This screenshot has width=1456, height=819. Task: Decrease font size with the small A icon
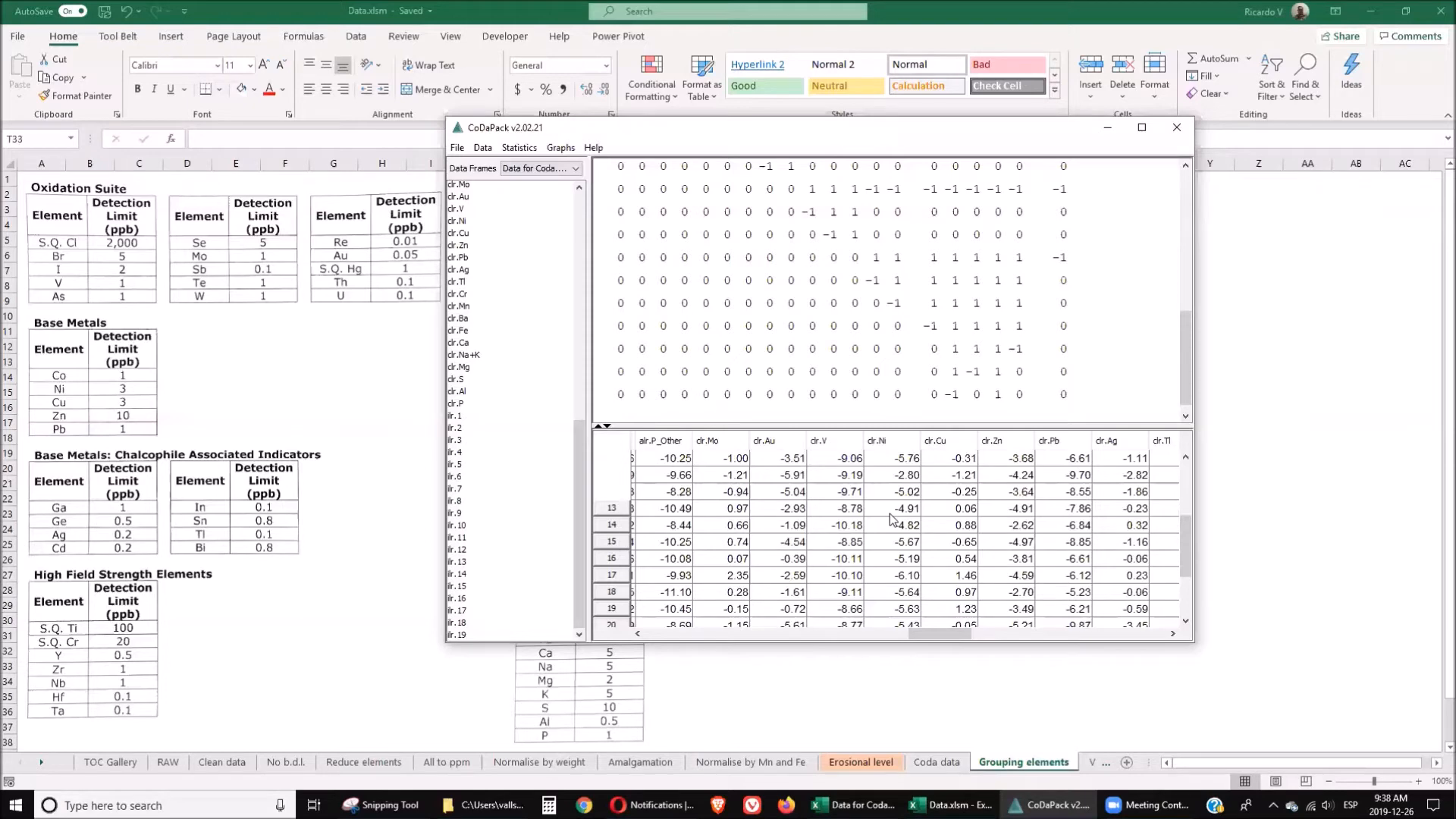coord(281,65)
